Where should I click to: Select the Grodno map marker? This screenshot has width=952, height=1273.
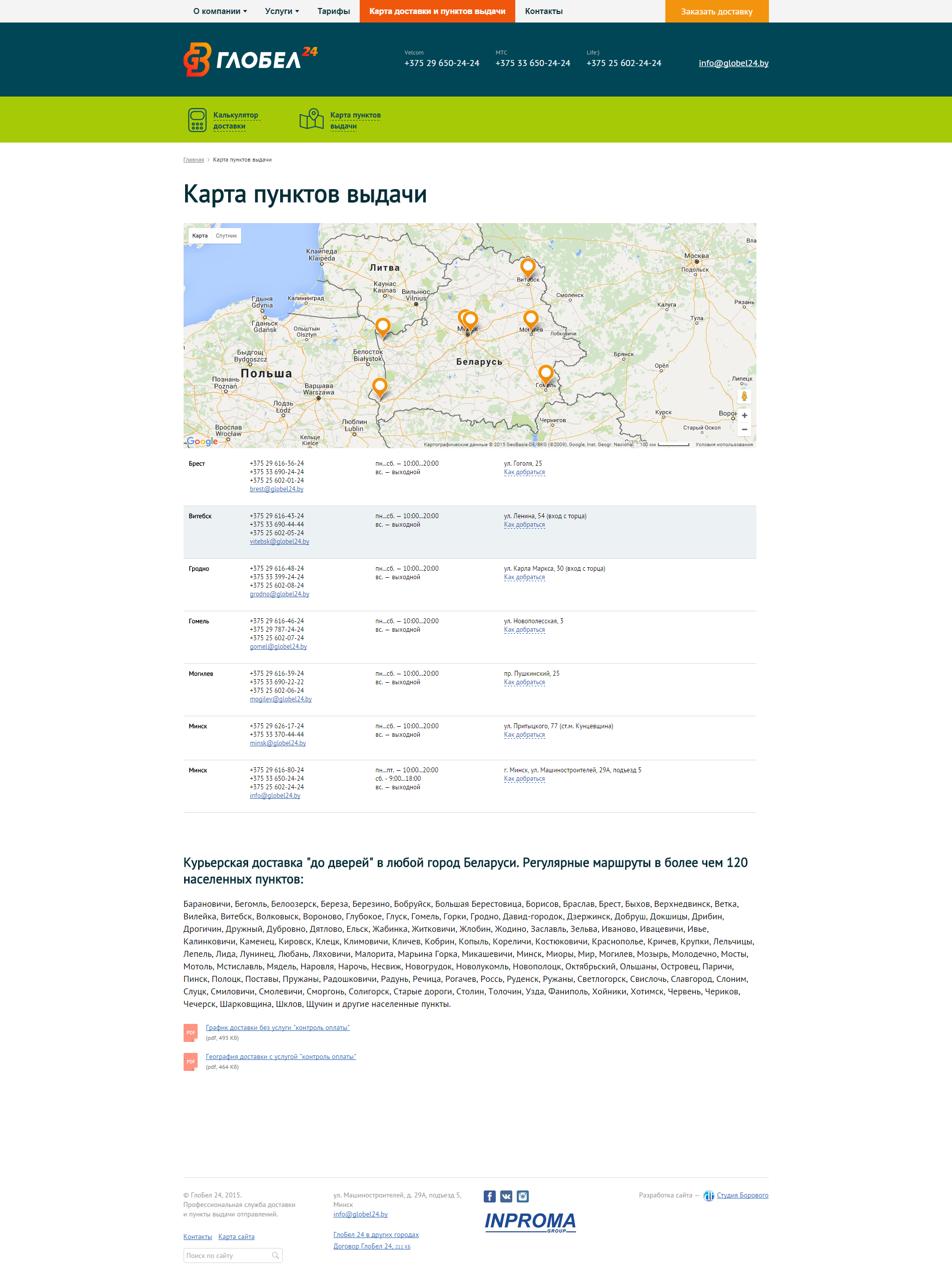click(x=383, y=328)
